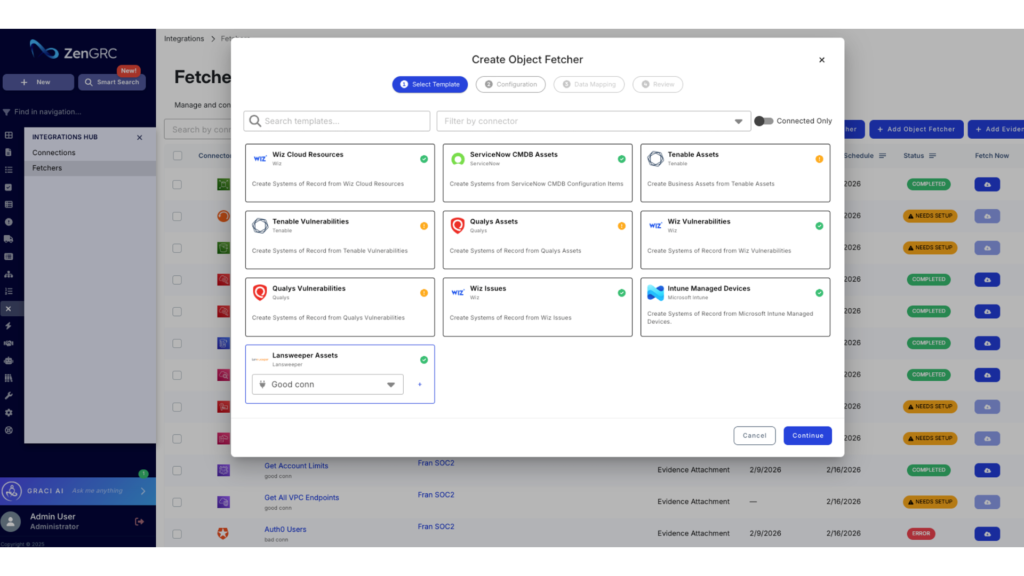Click the Add Object Fetcher button
Image resolution: width=1024 pixels, height=576 pixels.
pyautogui.click(x=916, y=129)
